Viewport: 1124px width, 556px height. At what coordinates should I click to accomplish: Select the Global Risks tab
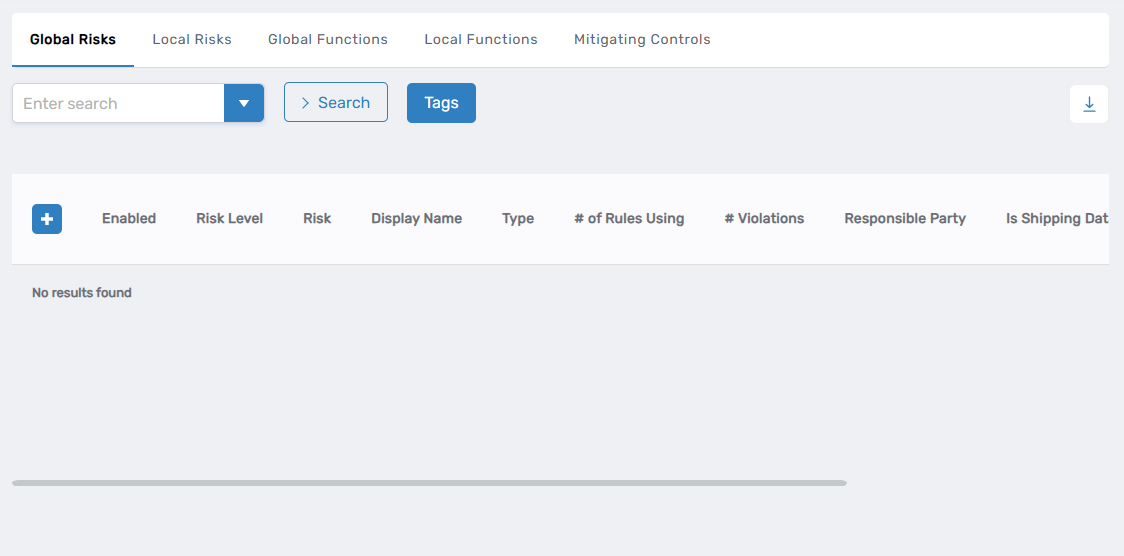[x=73, y=40]
